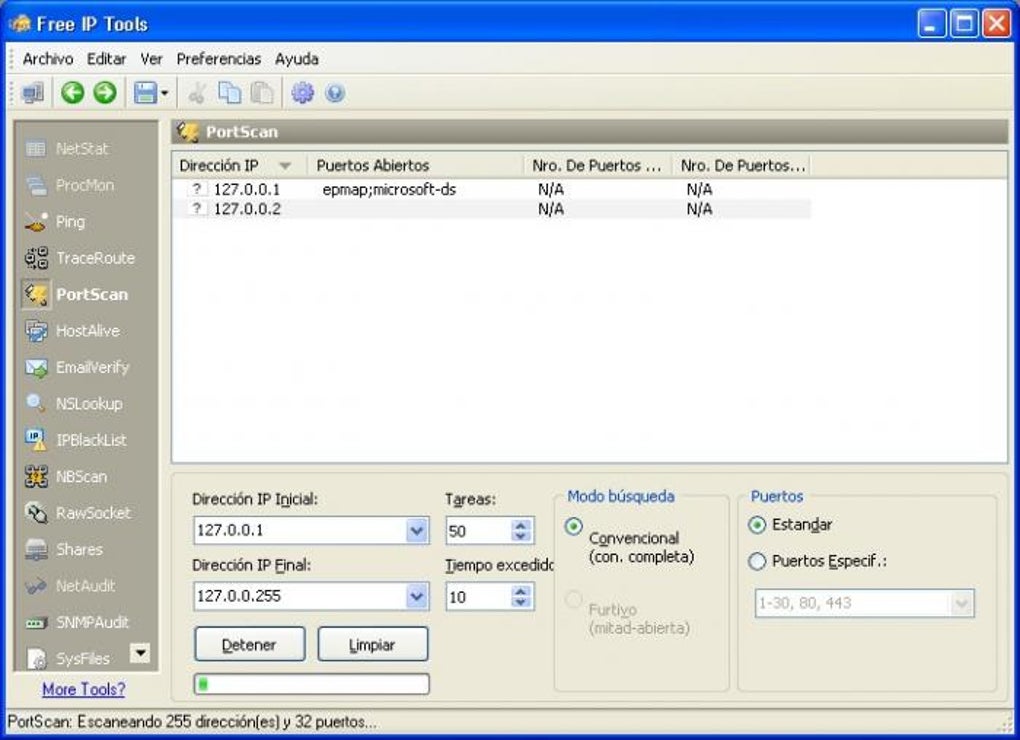Viewport: 1020px width, 740px height.
Task: Select the Furtivo (mitad-abierta) radio button
Action: pyautogui.click(x=573, y=599)
